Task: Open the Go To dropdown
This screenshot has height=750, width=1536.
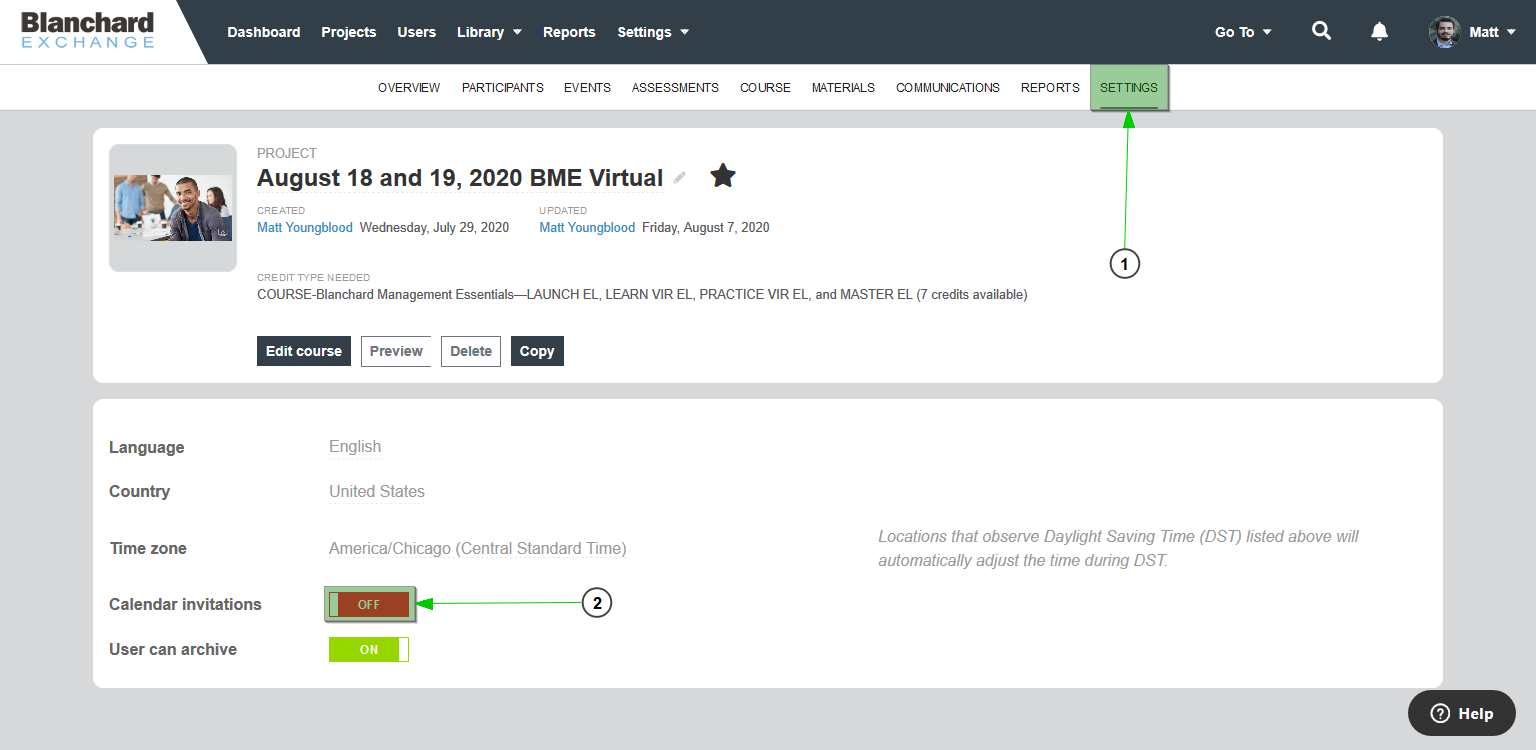Action: 1243,32
